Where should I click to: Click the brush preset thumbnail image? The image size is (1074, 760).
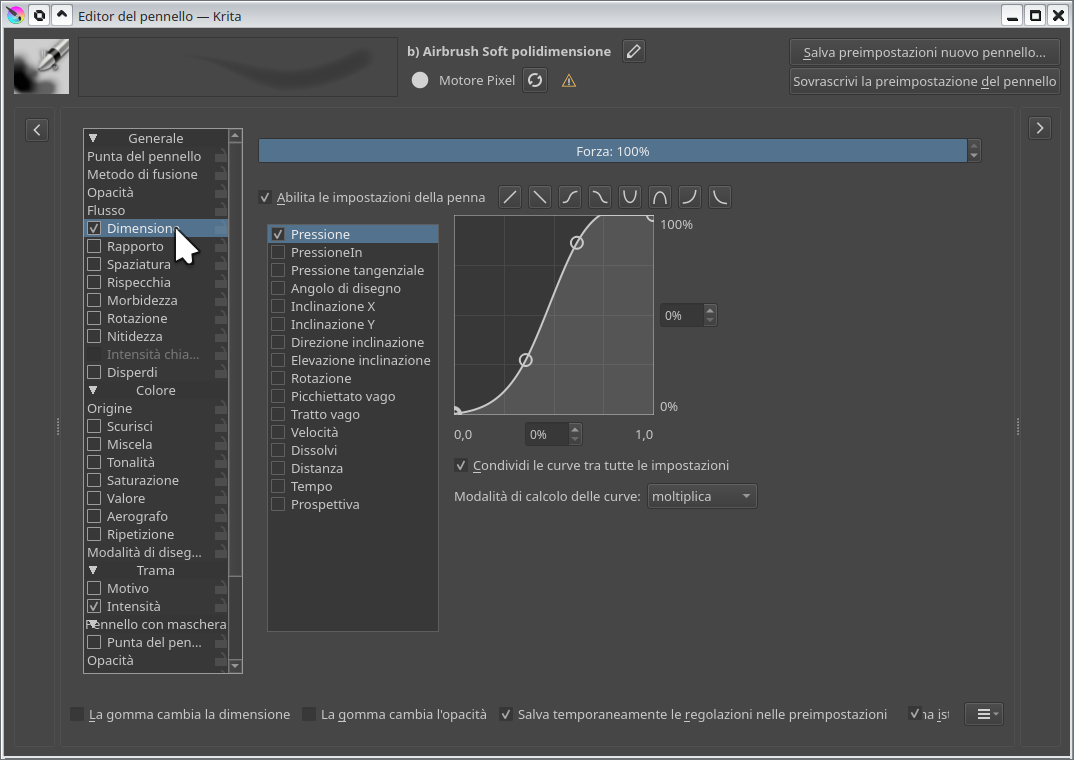41,66
